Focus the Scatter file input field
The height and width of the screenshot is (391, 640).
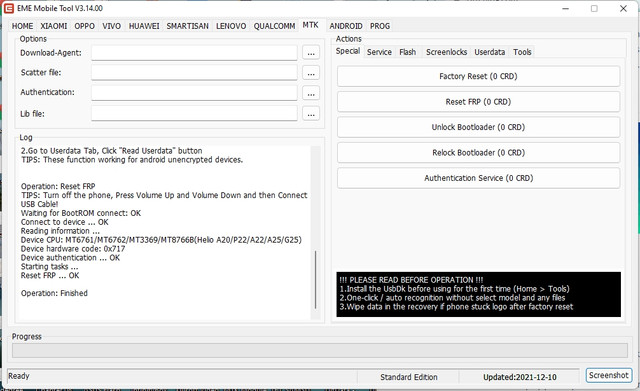(194, 73)
